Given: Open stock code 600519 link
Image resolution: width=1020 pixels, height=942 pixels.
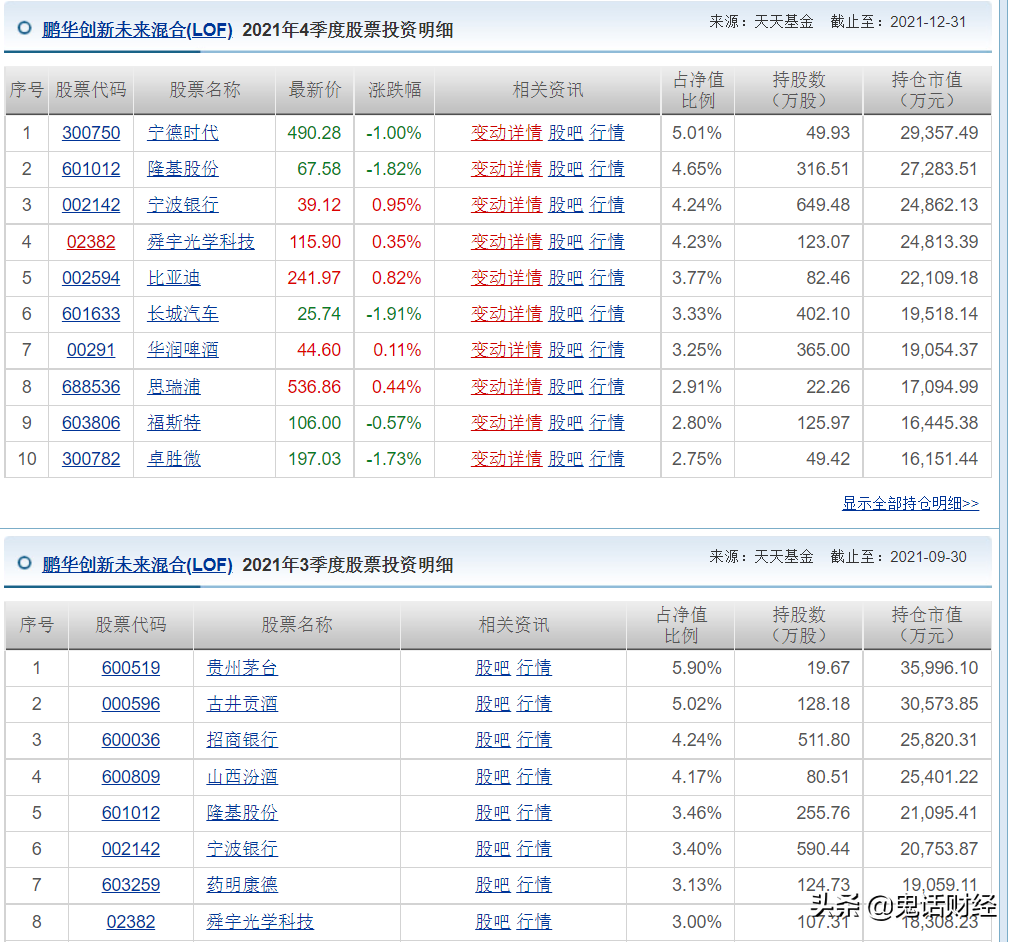Looking at the screenshot, I should pyautogui.click(x=131, y=667).
